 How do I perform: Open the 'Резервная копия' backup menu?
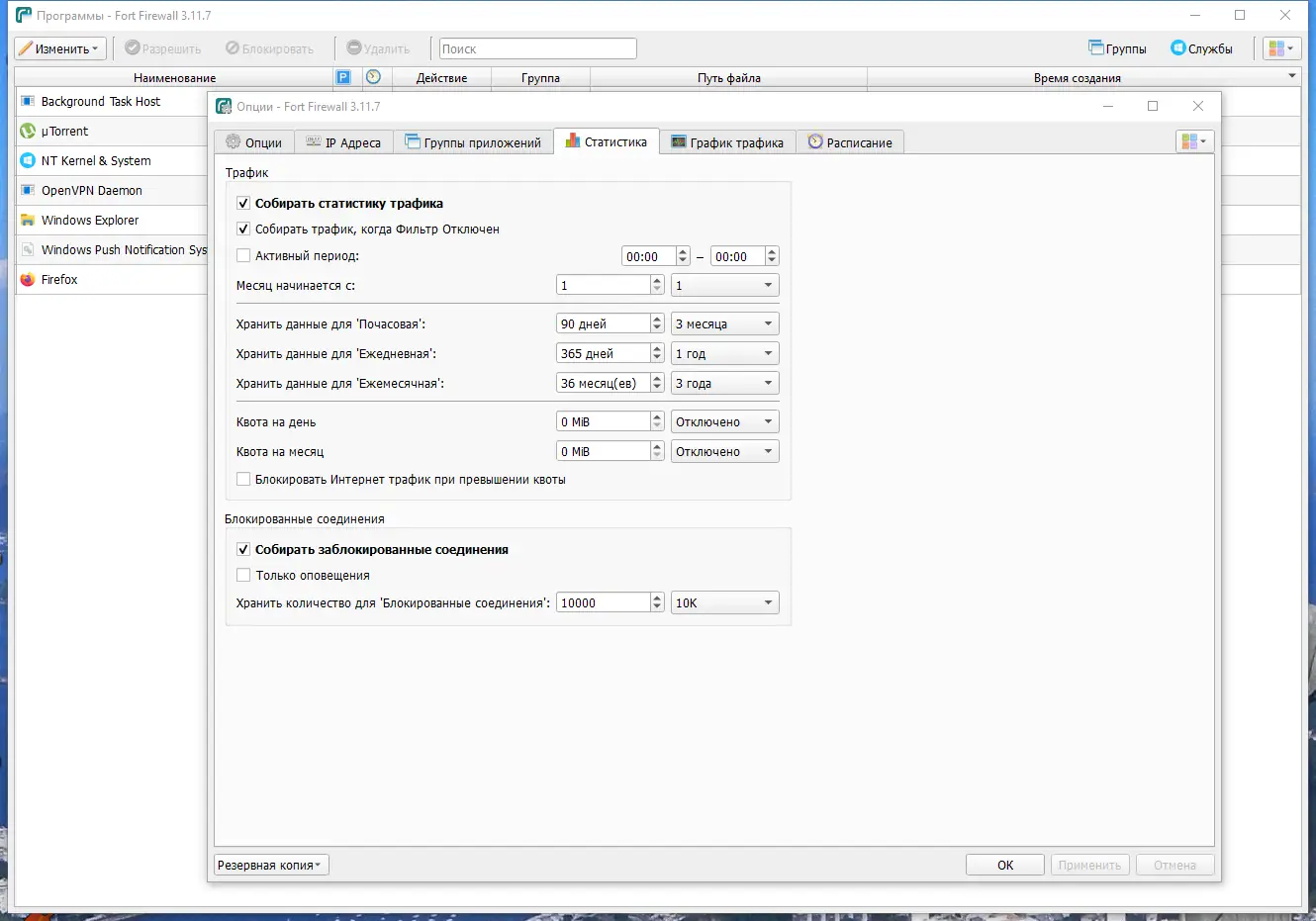point(271,865)
